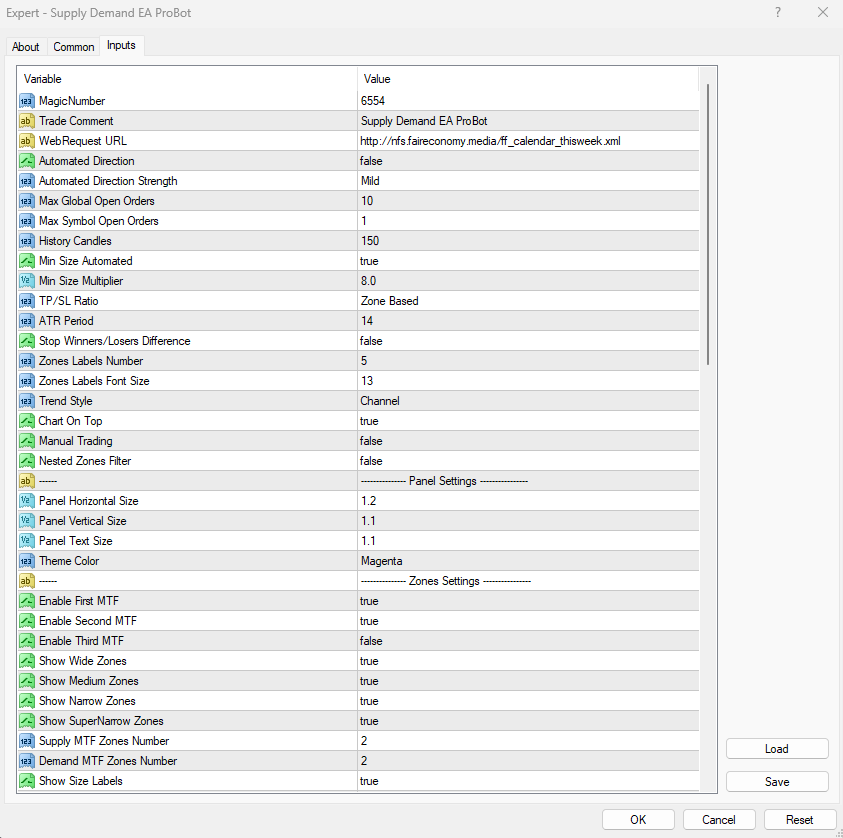Toggle Manual Trading value
Screen dimensions: 843x838
point(528,441)
